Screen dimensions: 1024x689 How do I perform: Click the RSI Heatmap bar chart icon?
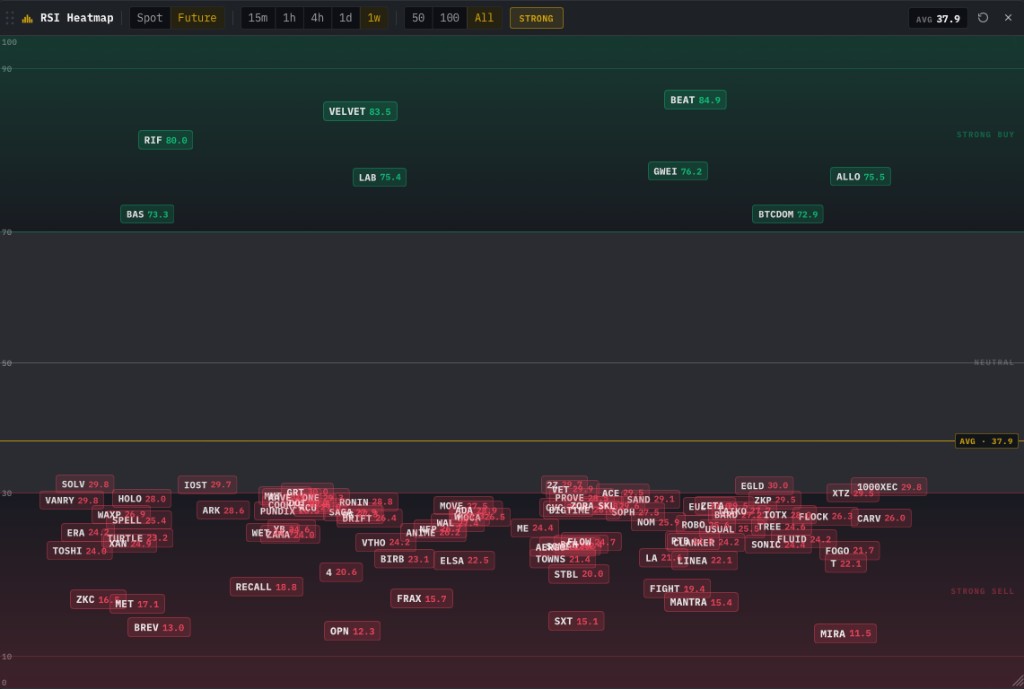tap(27, 18)
